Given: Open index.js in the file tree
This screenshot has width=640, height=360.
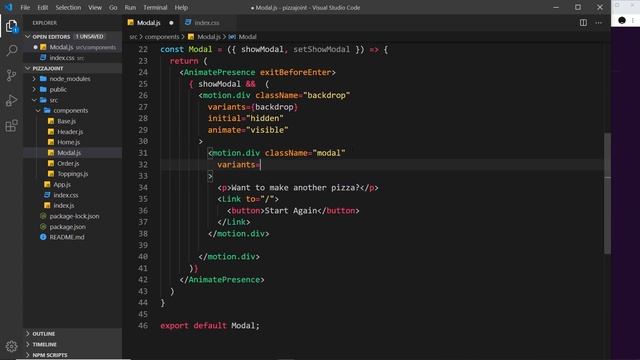Looking at the screenshot, I should click(64, 205).
